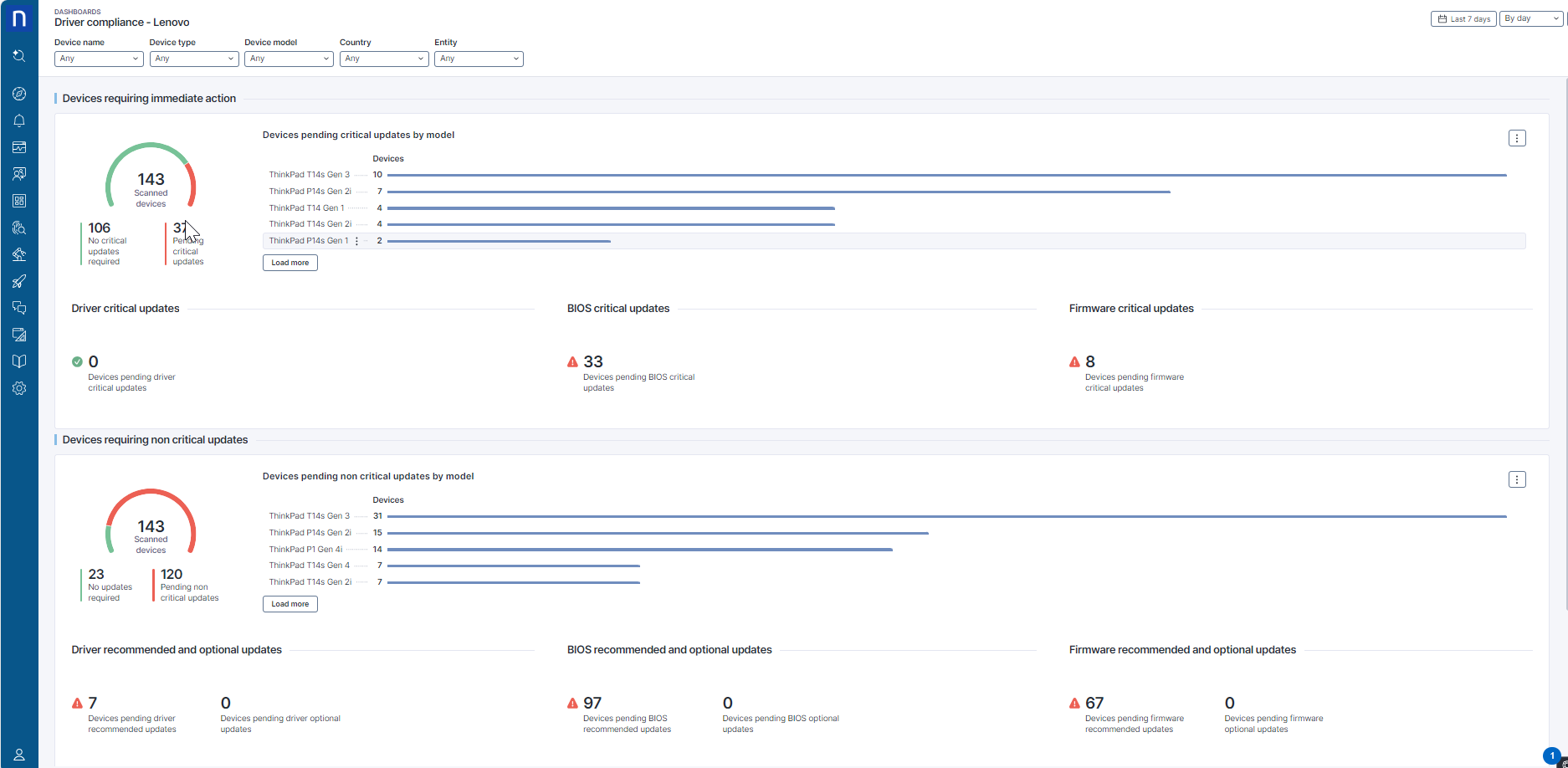Screen dimensions: 1568x768
Task: Click Load more under non critical chart
Action: tap(290, 604)
